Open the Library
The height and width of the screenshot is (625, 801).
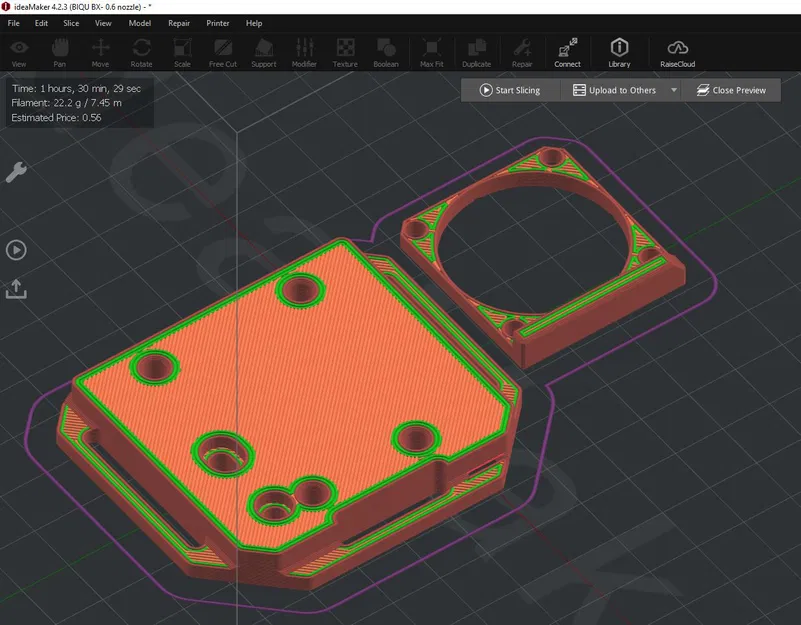pos(619,53)
